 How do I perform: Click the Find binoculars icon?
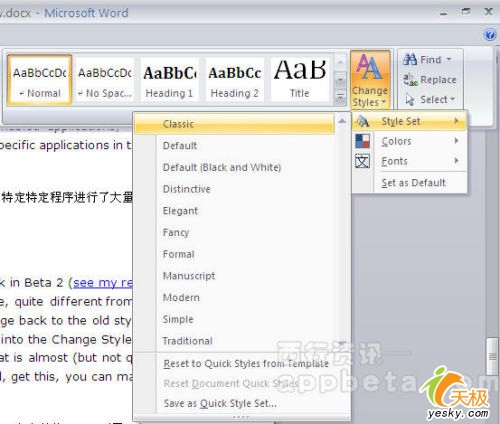pyautogui.click(x=410, y=59)
